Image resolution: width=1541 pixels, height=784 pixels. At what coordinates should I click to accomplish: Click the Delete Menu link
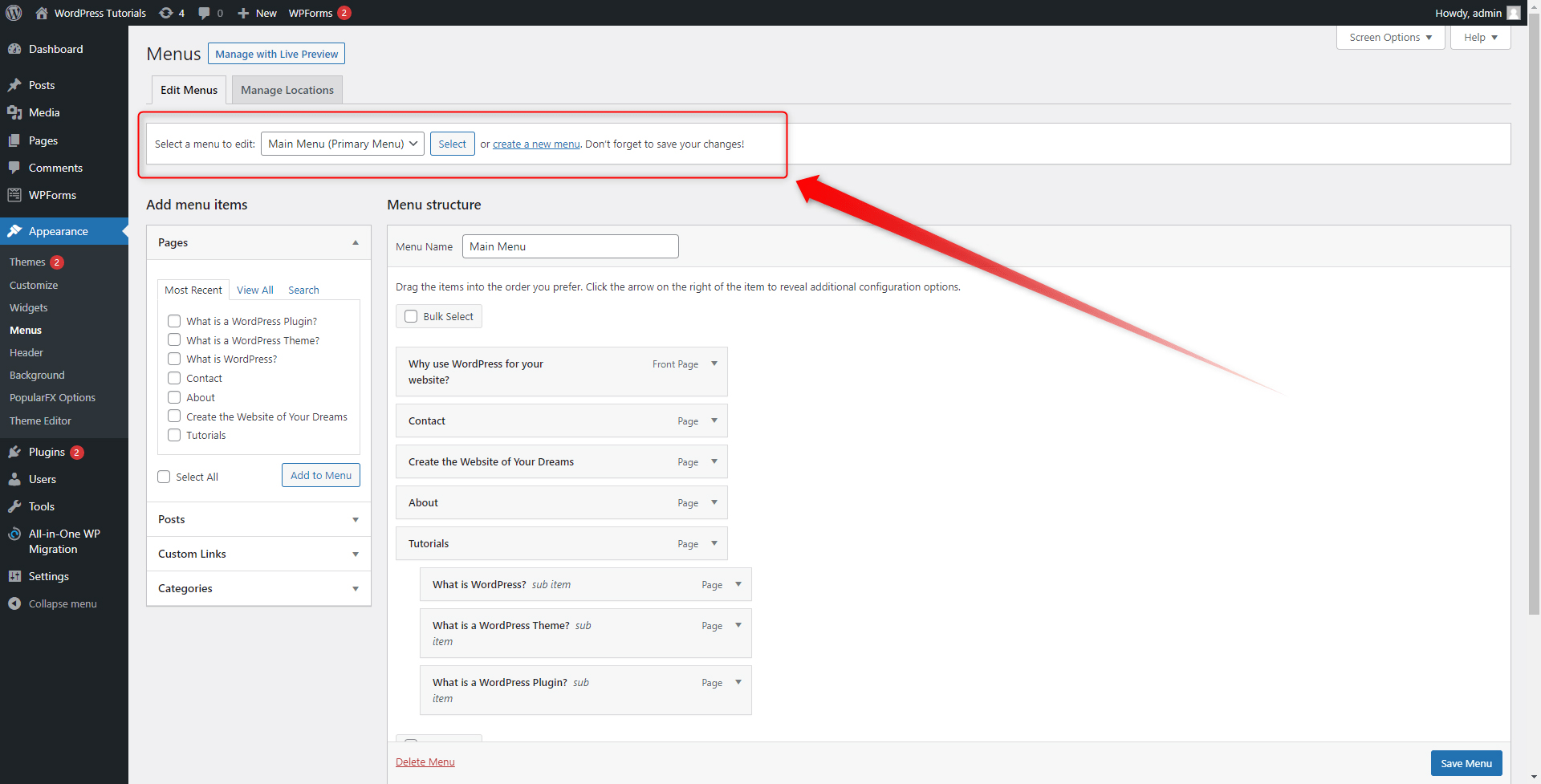coord(425,762)
